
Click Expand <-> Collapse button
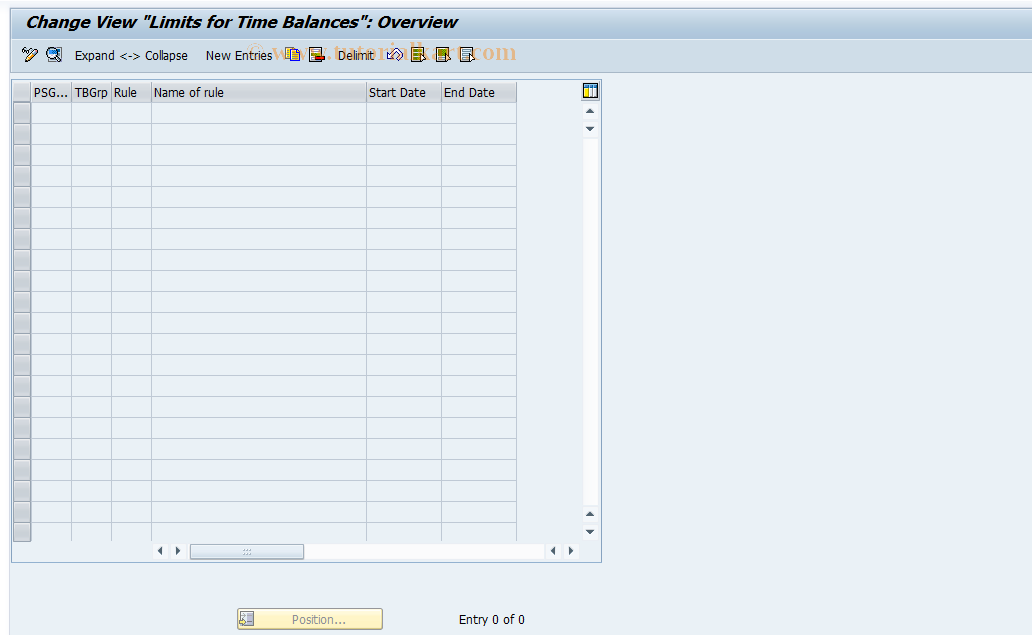(131, 56)
